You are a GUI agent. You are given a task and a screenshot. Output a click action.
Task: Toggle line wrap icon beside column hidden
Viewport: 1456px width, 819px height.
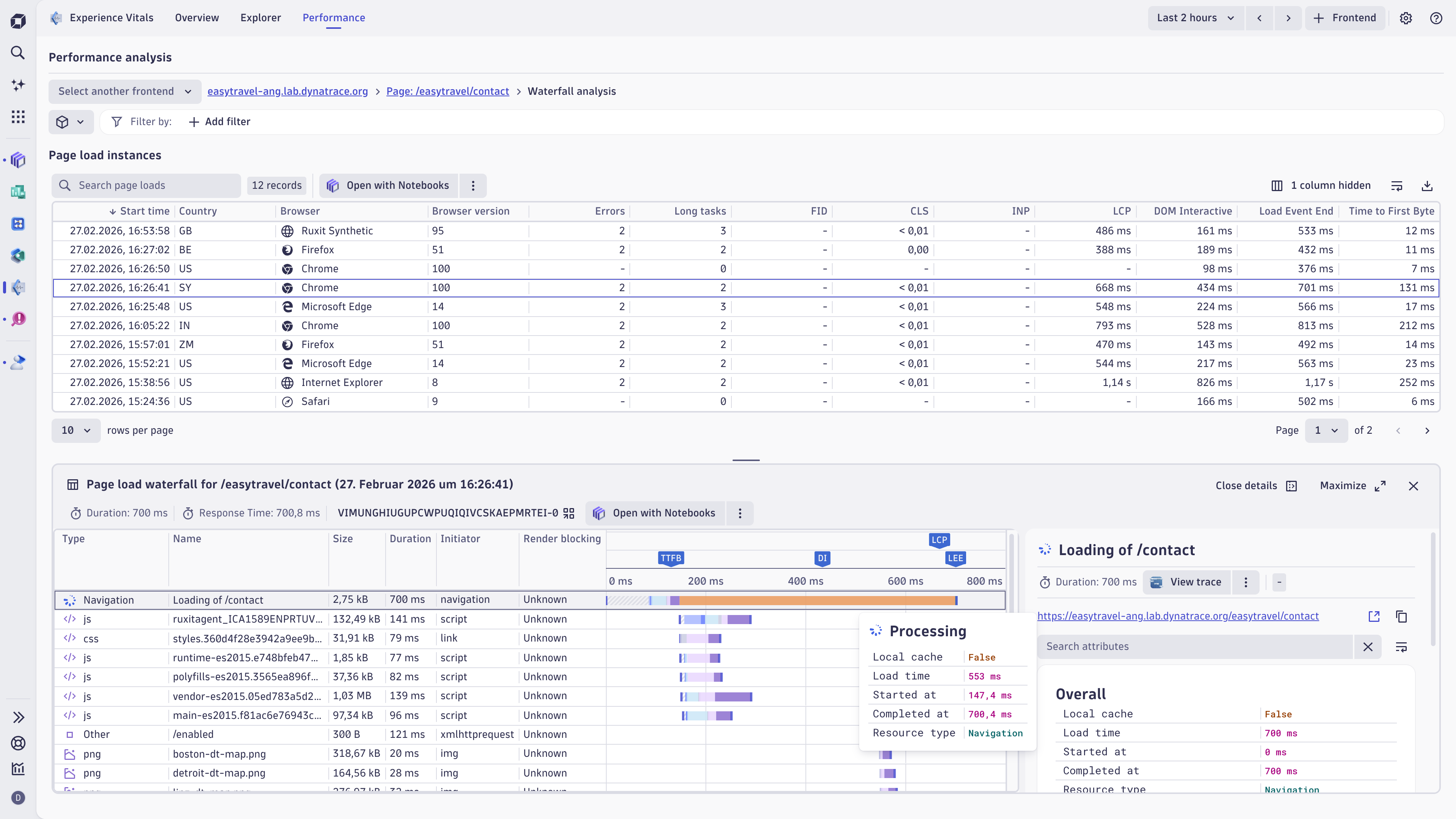point(1396,185)
